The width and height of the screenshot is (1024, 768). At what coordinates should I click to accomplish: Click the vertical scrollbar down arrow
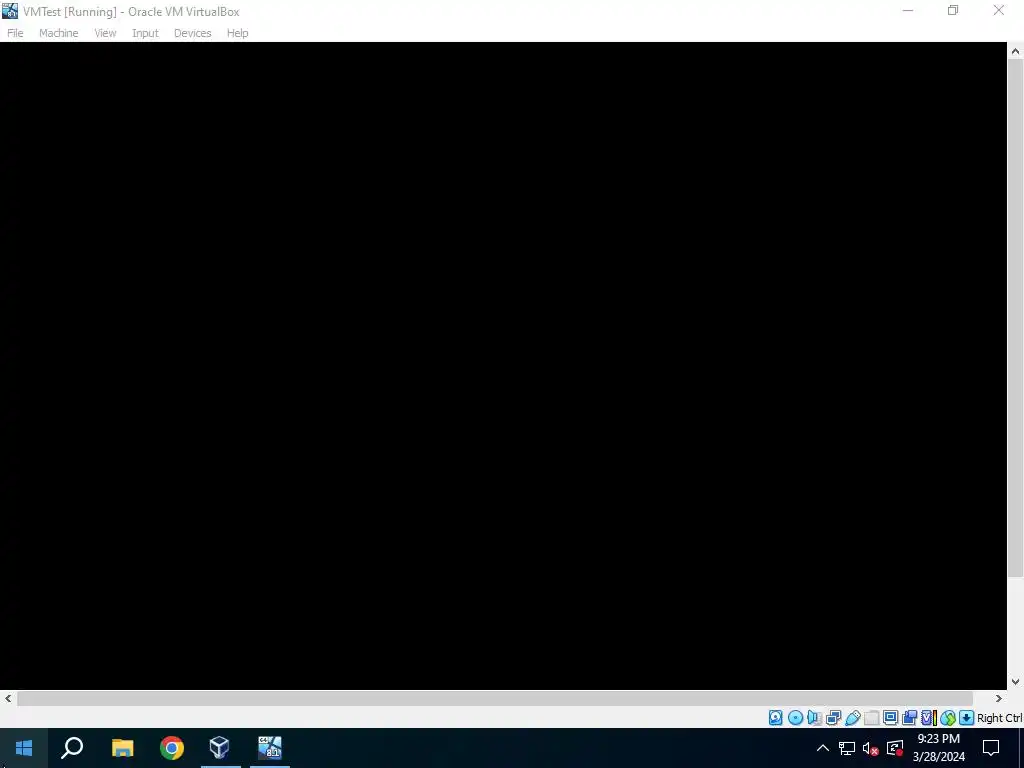click(1015, 682)
